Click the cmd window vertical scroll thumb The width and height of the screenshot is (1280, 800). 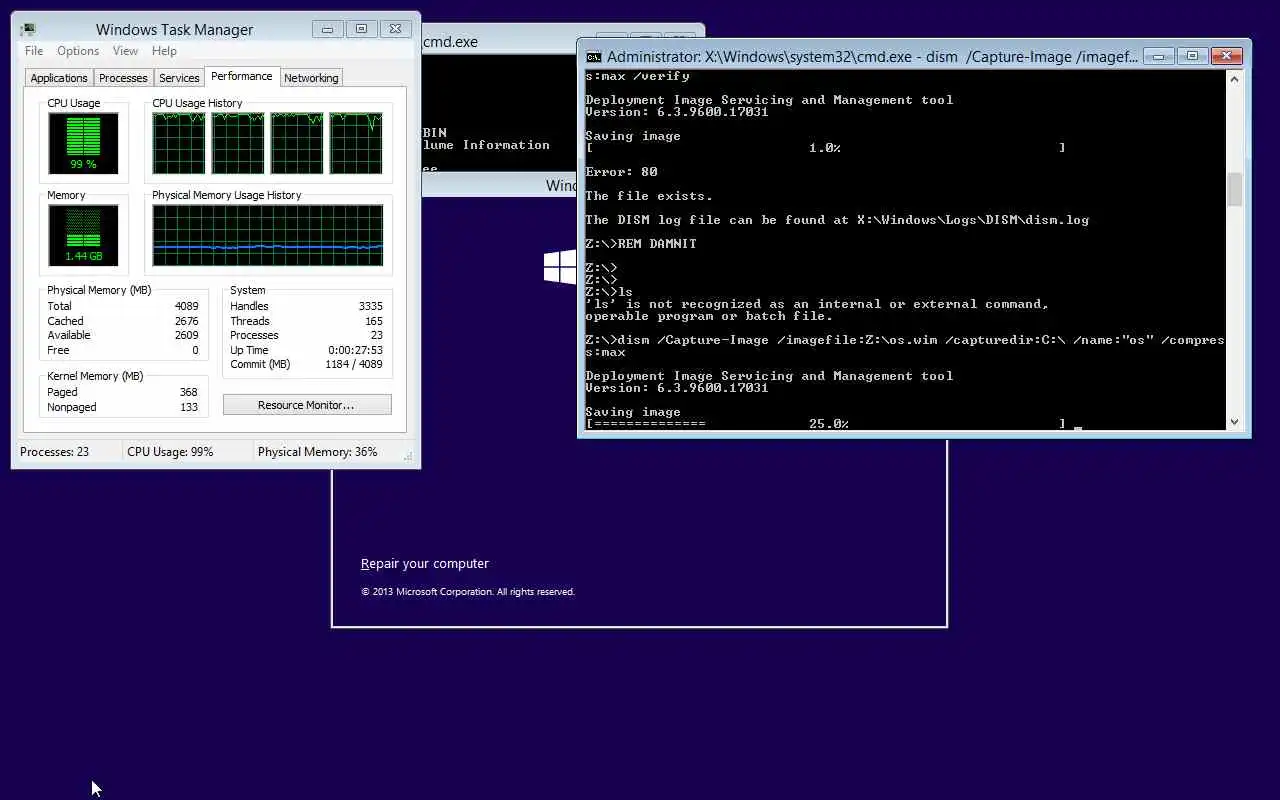point(1234,189)
